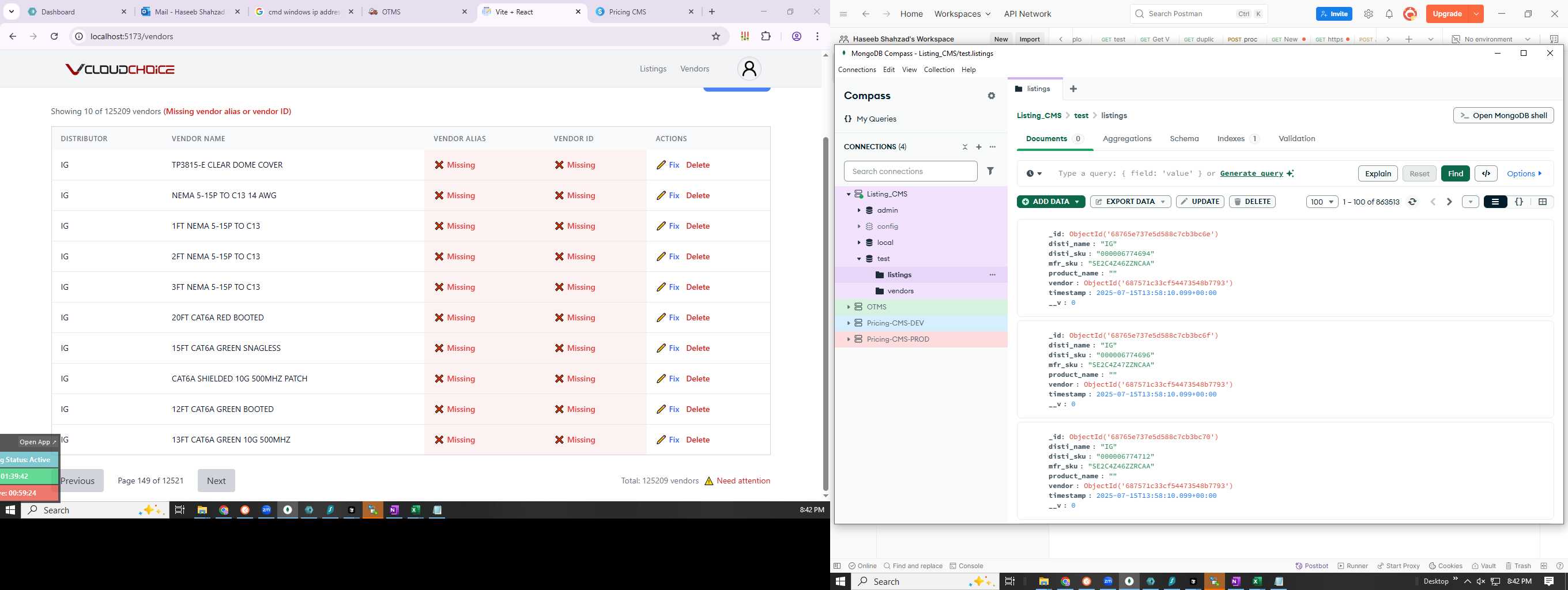Image resolution: width=1568 pixels, height=590 pixels.
Task: Click Next on the vendors pagination
Action: tap(216, 481)
